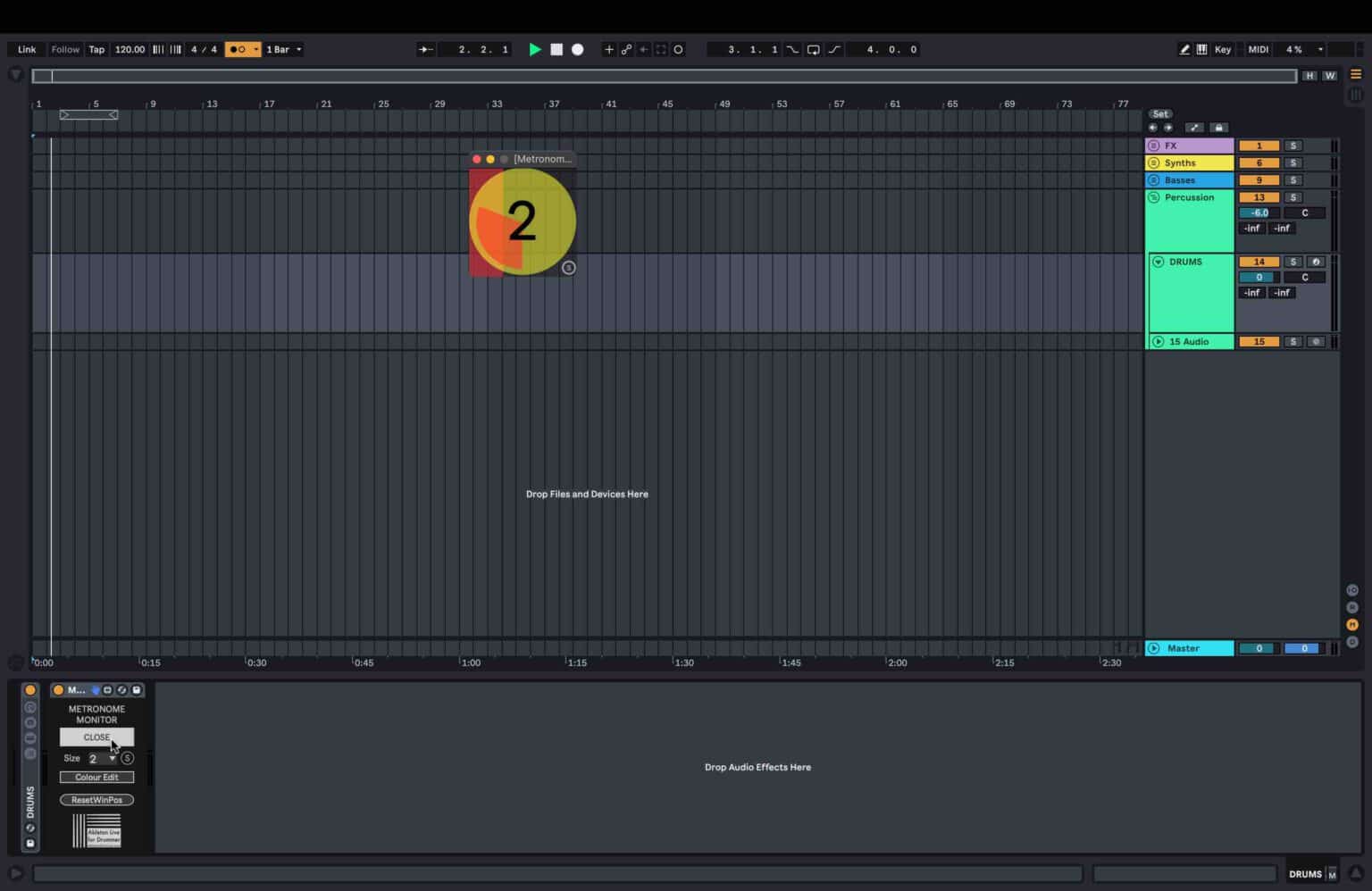Click CLOSE on the Metronome Monitor
Image resolution: width=1372 pixels, height=891 pixels.
(x=96, y=737)
